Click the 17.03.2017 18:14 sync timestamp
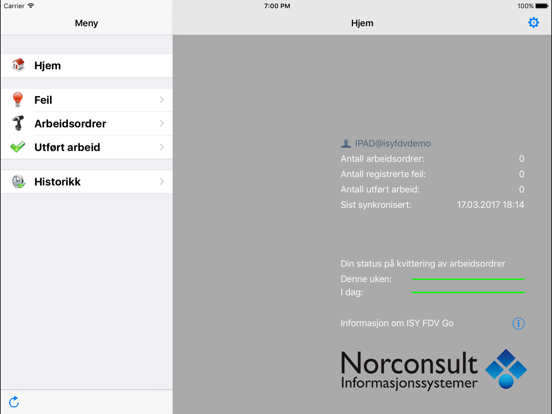The image size is (552, 414). click(x=490, y=205)
